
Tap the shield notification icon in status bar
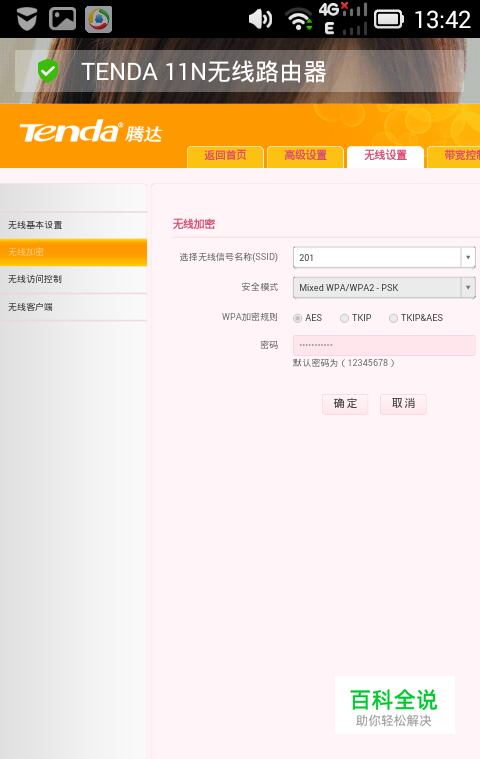[27, 19]
